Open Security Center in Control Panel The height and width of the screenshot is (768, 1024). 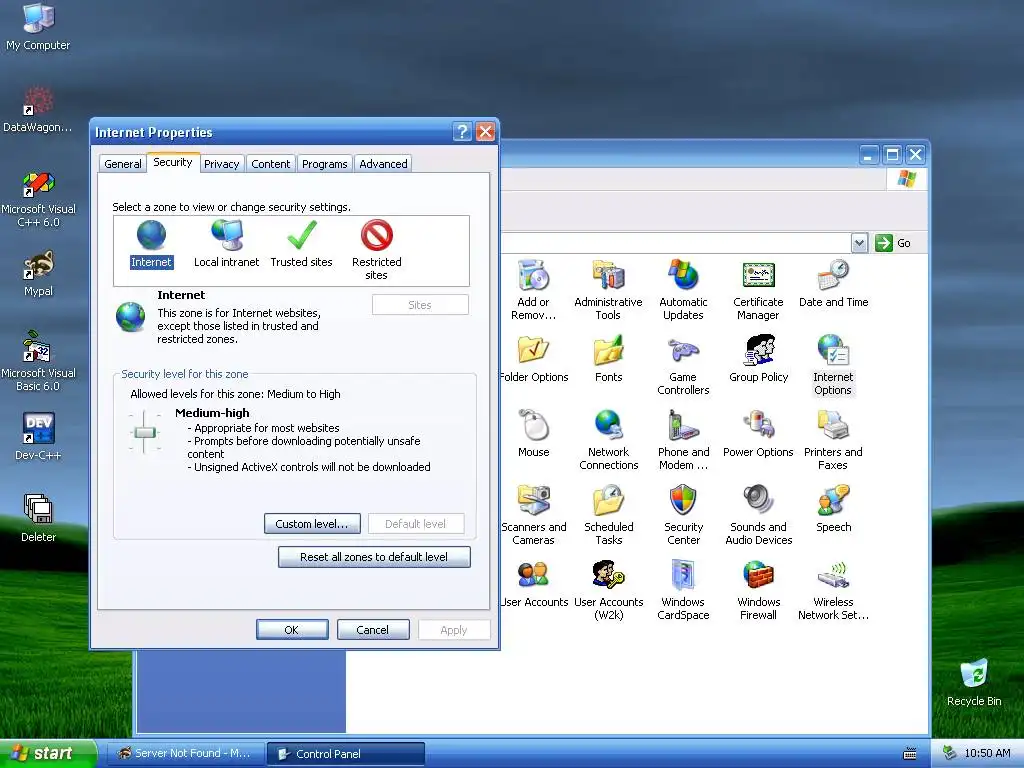click(683, 515)
